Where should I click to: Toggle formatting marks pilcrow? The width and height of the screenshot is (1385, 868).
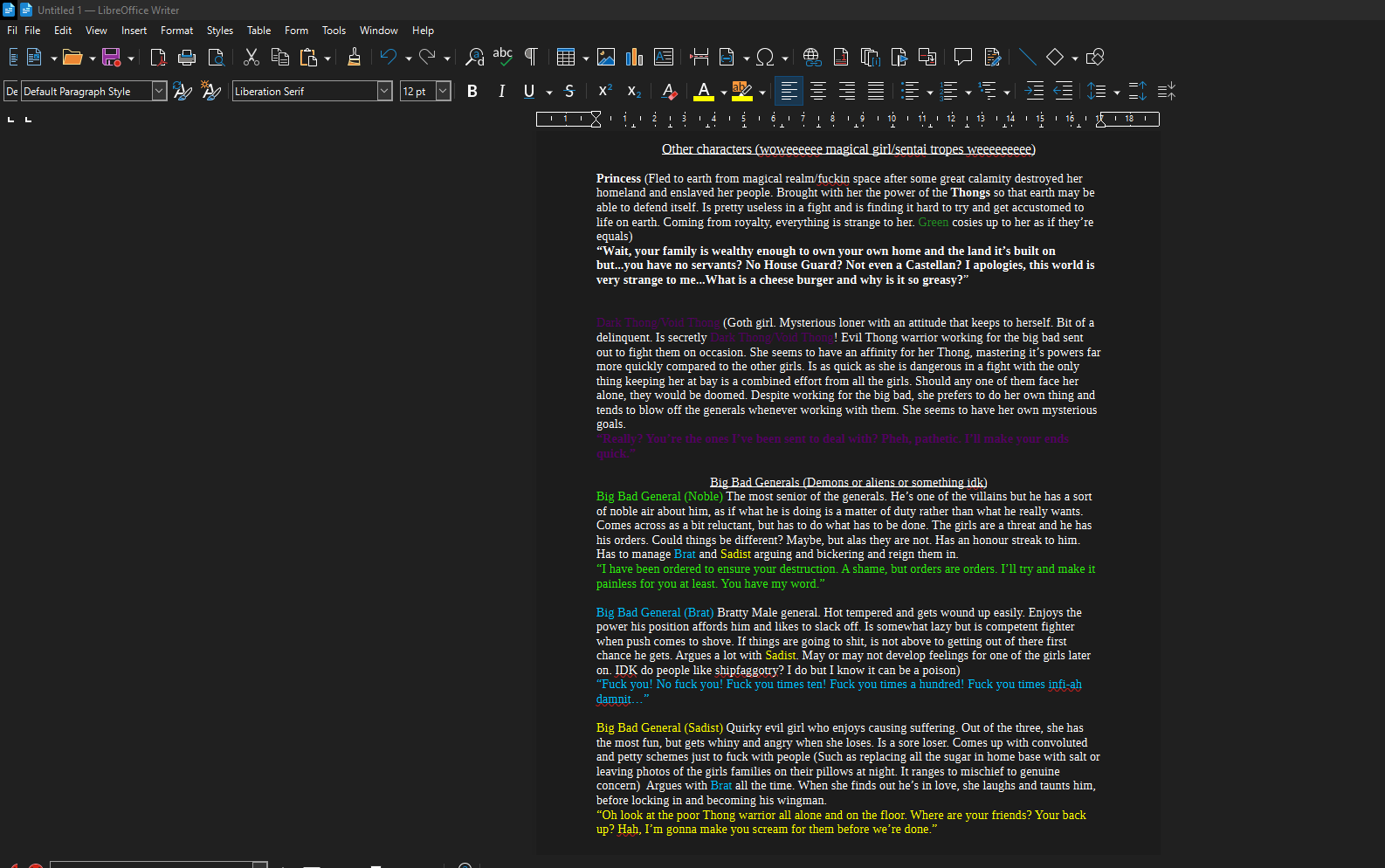pyautogui.click(x=531, y=58)
